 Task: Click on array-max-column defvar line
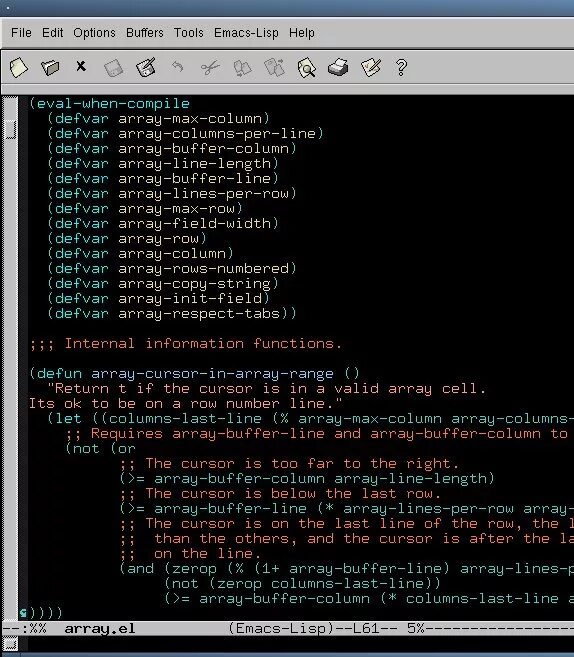tap(158, 119)
